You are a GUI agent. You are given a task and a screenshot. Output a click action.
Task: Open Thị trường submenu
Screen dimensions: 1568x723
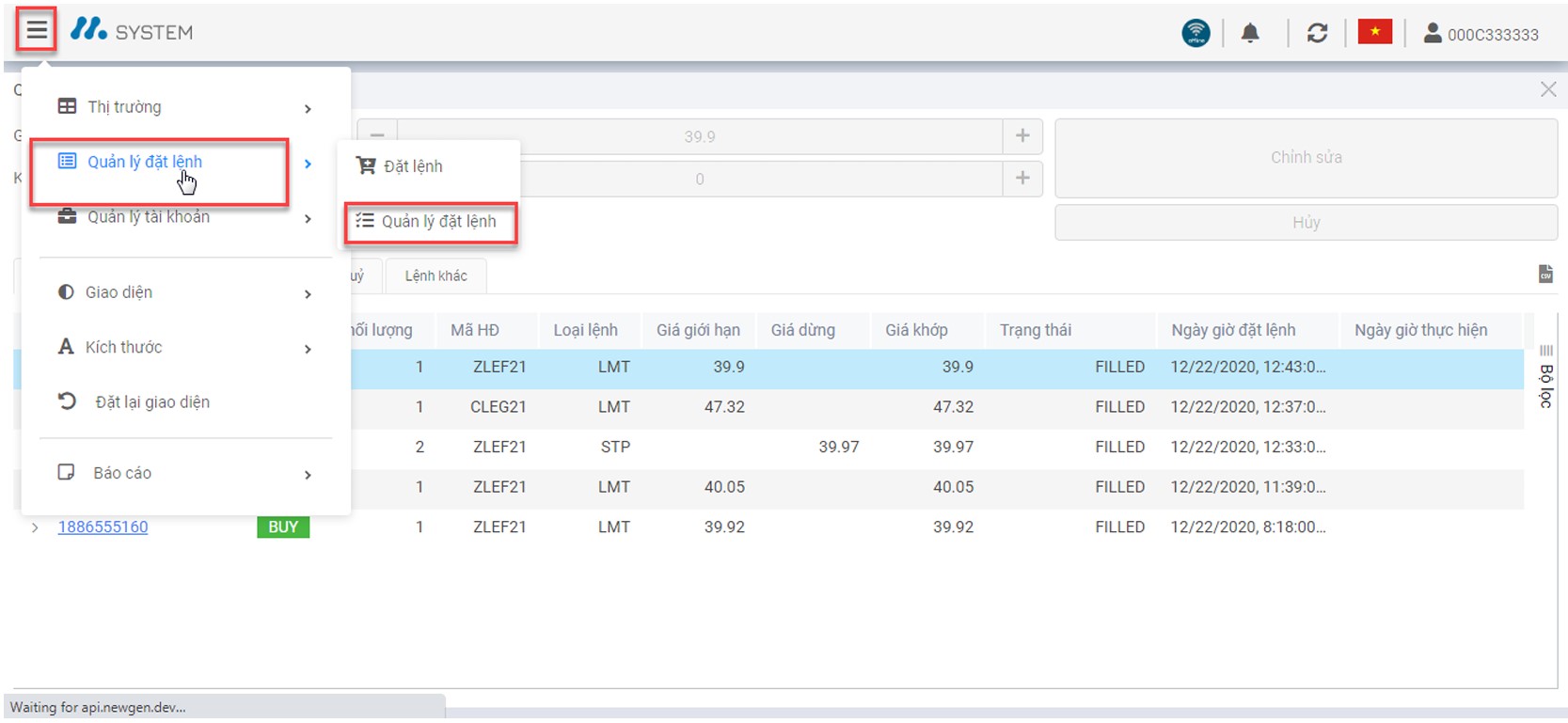coord(185,107)
